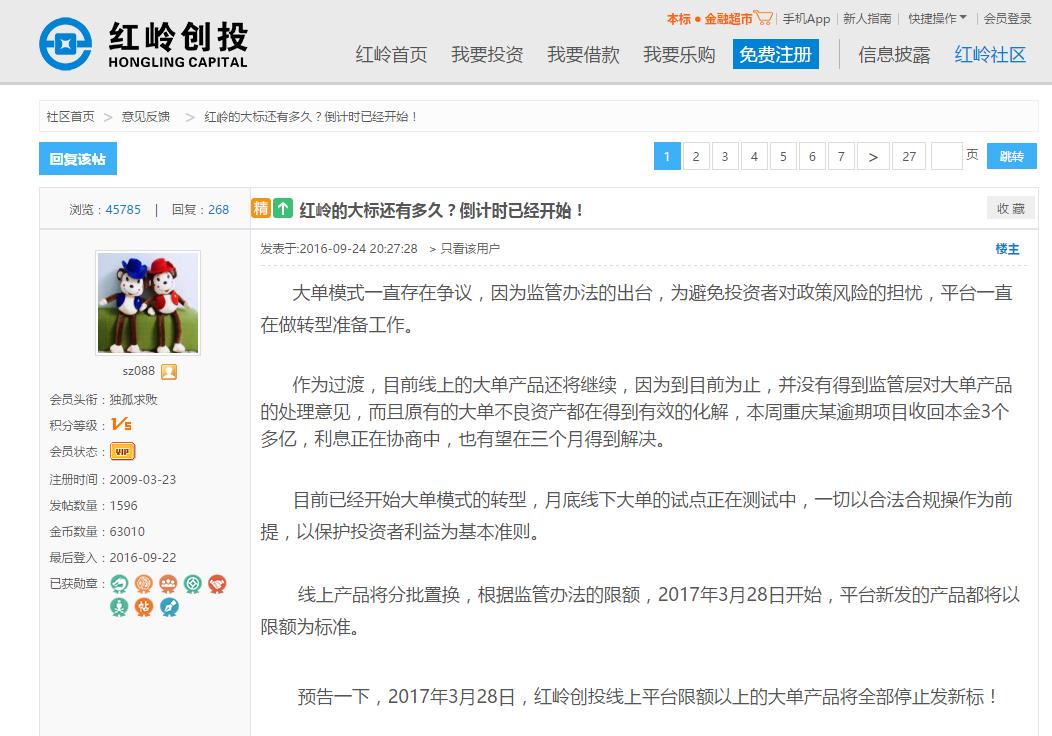Click the registration date 2009-03-23
This screenshot has height=736, width=1052.
coord(143,480)
